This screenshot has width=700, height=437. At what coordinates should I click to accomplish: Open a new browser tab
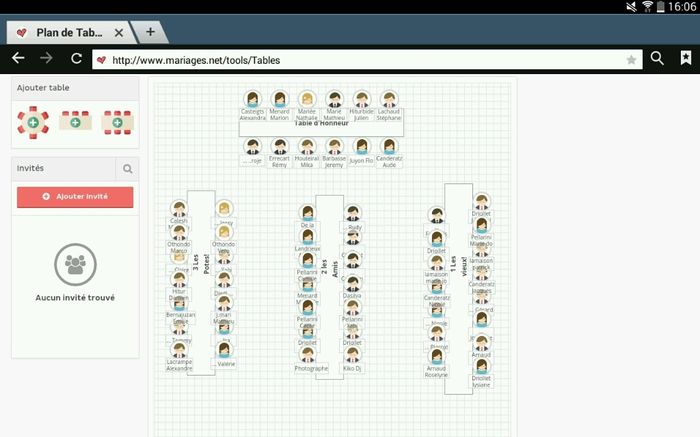(x=150, y=32)
